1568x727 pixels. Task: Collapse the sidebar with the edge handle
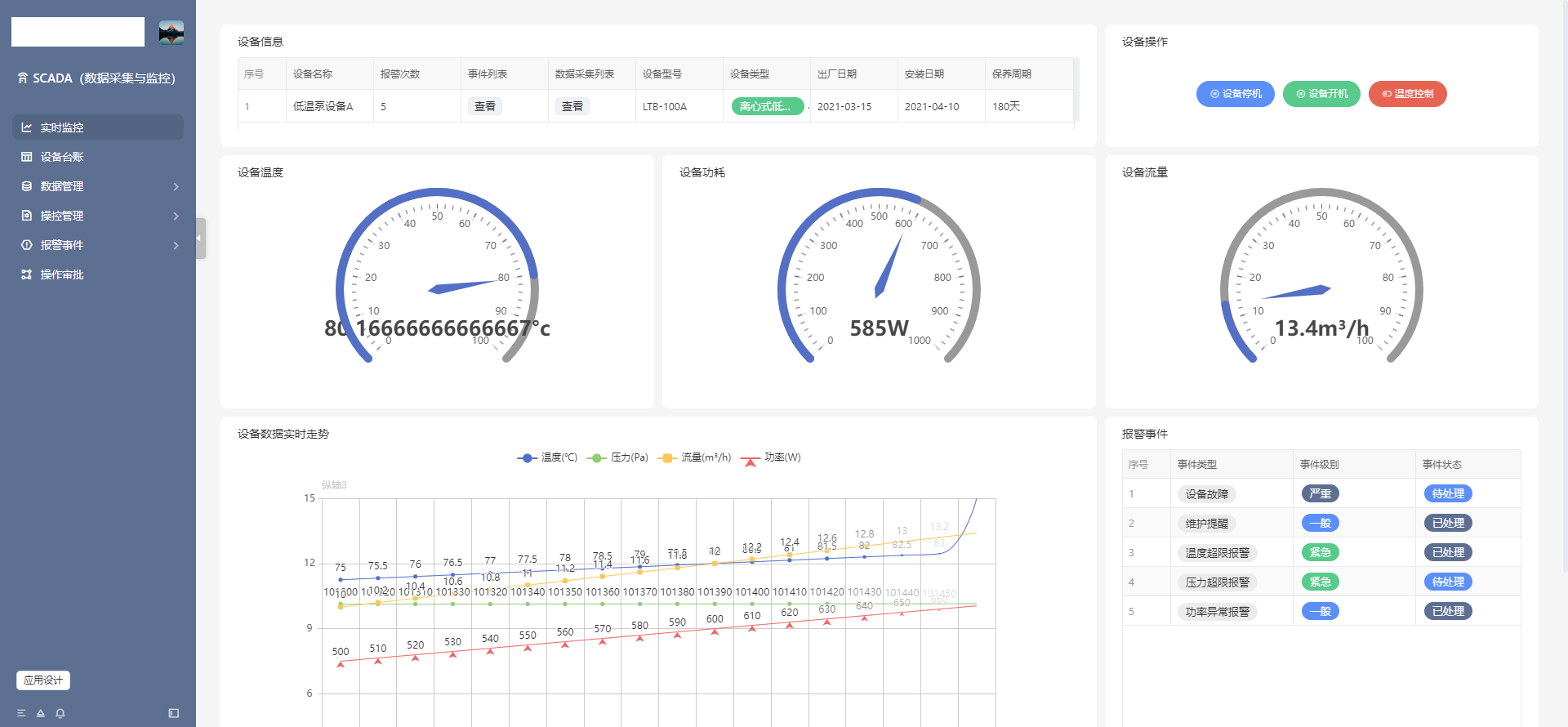(200, 239)
